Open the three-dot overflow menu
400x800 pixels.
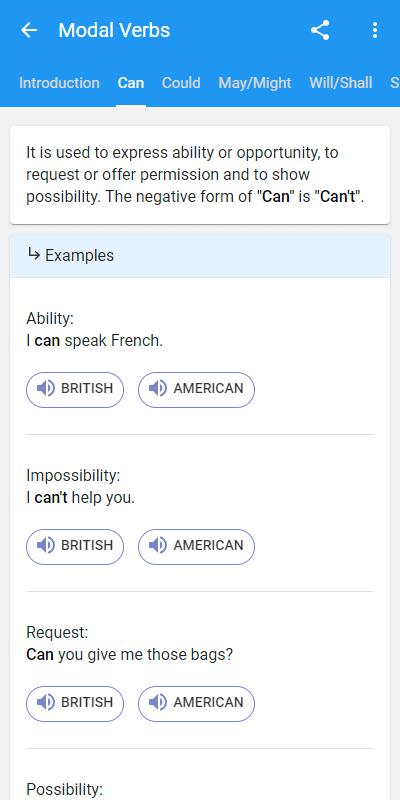pyautogui.click(x=374, y=31)
